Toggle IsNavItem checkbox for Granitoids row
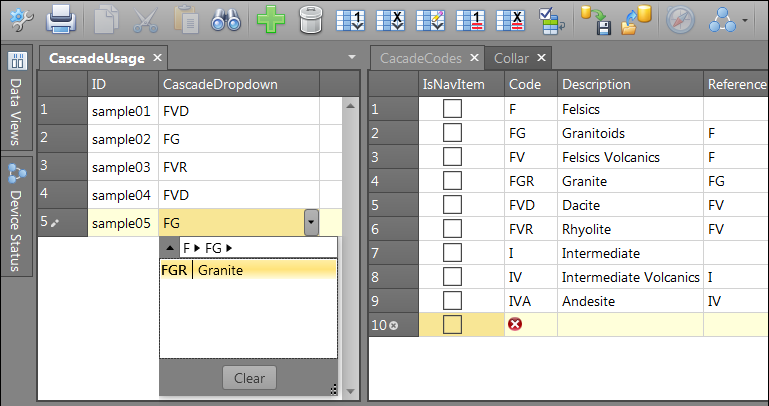The width and height of the screenshot is (769, 406). tap(452, 133)
